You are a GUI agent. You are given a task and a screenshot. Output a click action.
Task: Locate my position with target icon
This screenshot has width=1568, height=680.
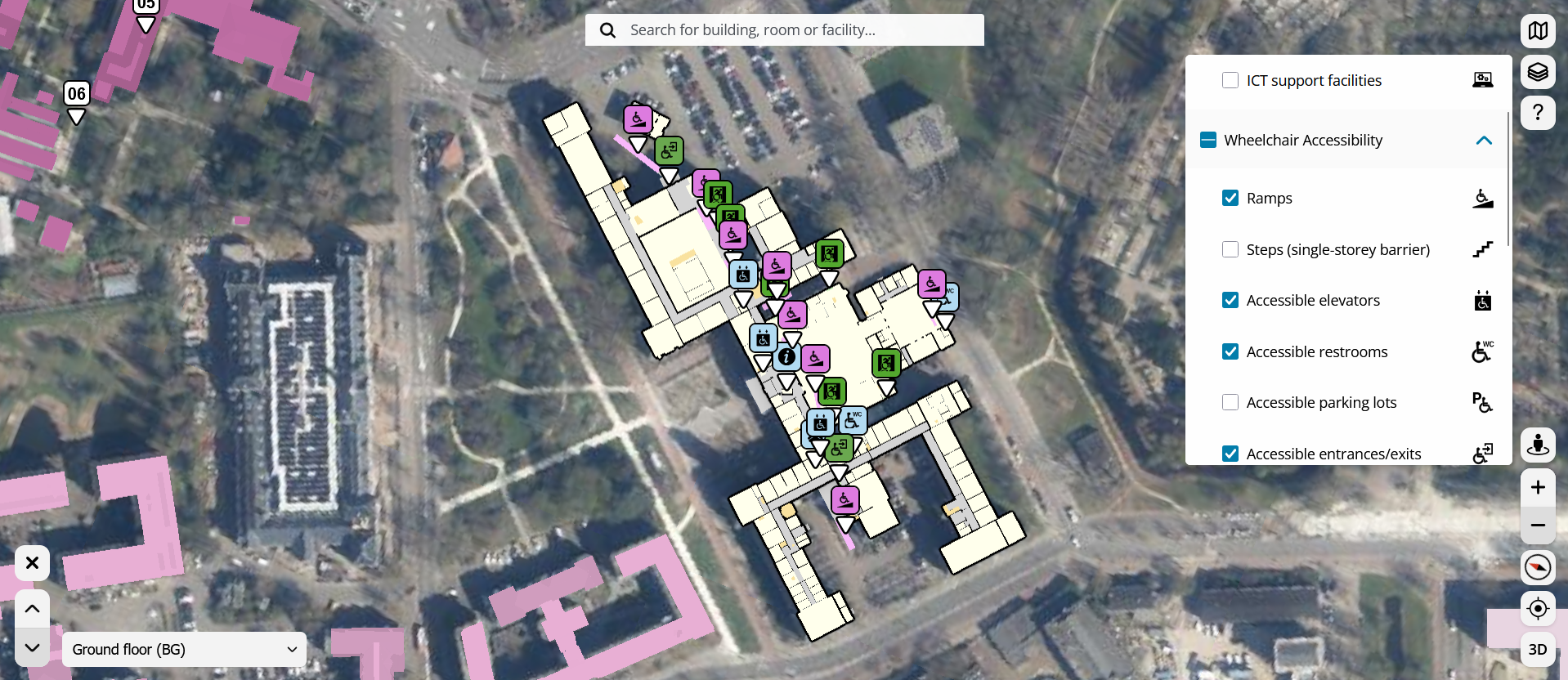coord(1538,609)
